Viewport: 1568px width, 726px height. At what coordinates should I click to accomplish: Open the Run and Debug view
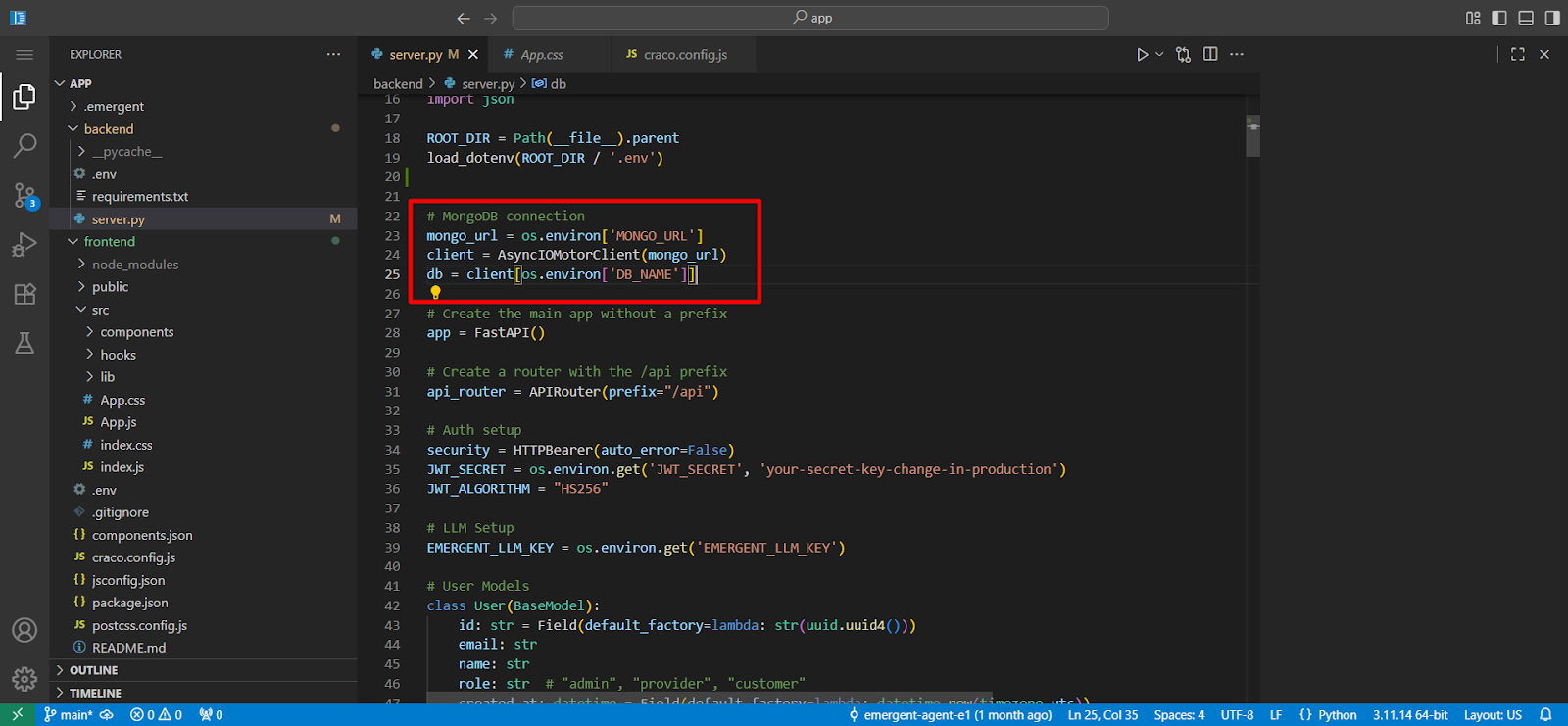24,245
